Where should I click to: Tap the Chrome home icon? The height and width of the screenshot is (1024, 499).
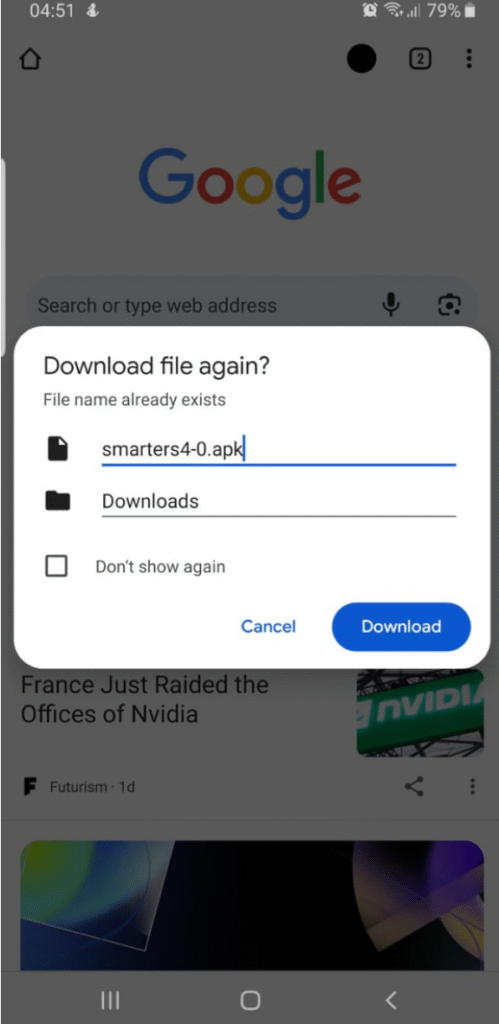31,59
